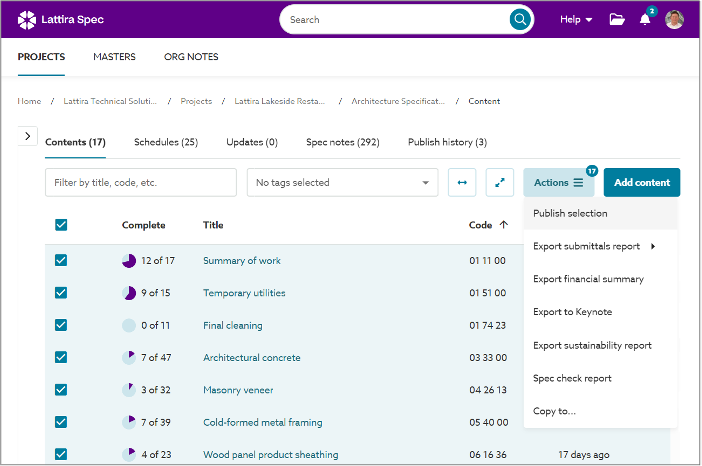Open the No tags selected dropdown
Screen dimensions: 702x466
coord(342,183)
